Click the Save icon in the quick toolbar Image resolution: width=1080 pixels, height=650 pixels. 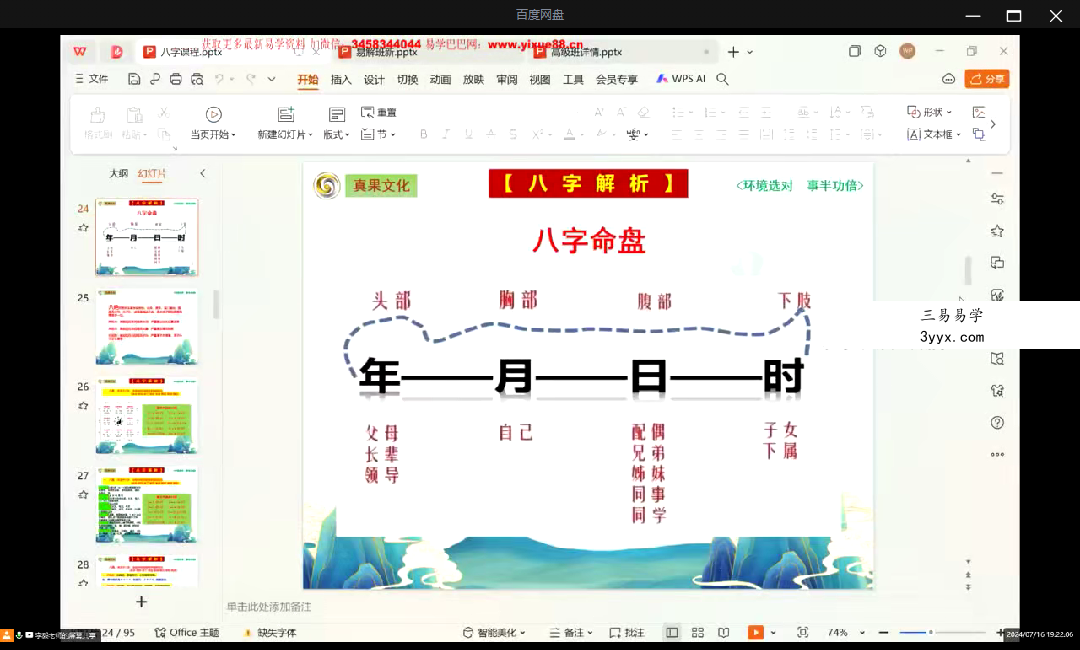134,79
